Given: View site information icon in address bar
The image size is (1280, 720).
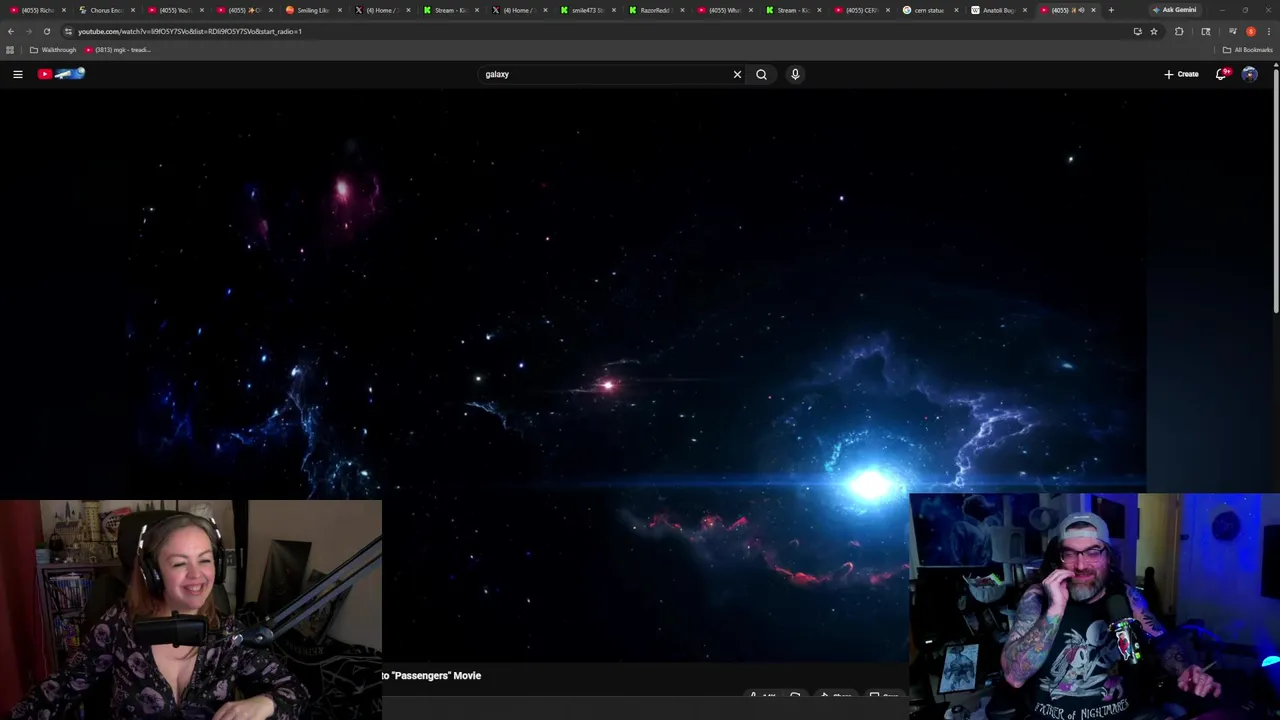Looking at the screenshot, I should tap(68, 31).
